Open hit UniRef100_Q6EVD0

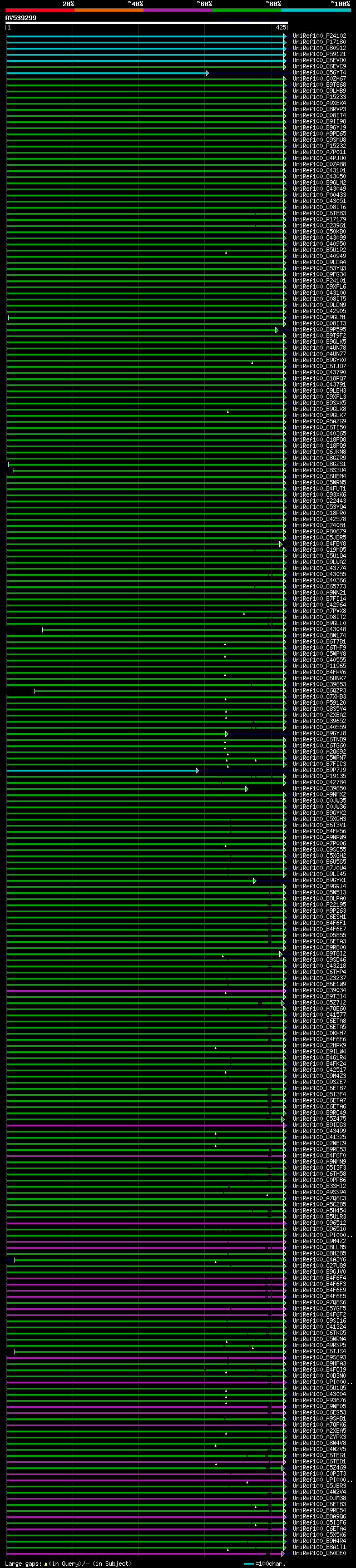[x=319, y=60]
